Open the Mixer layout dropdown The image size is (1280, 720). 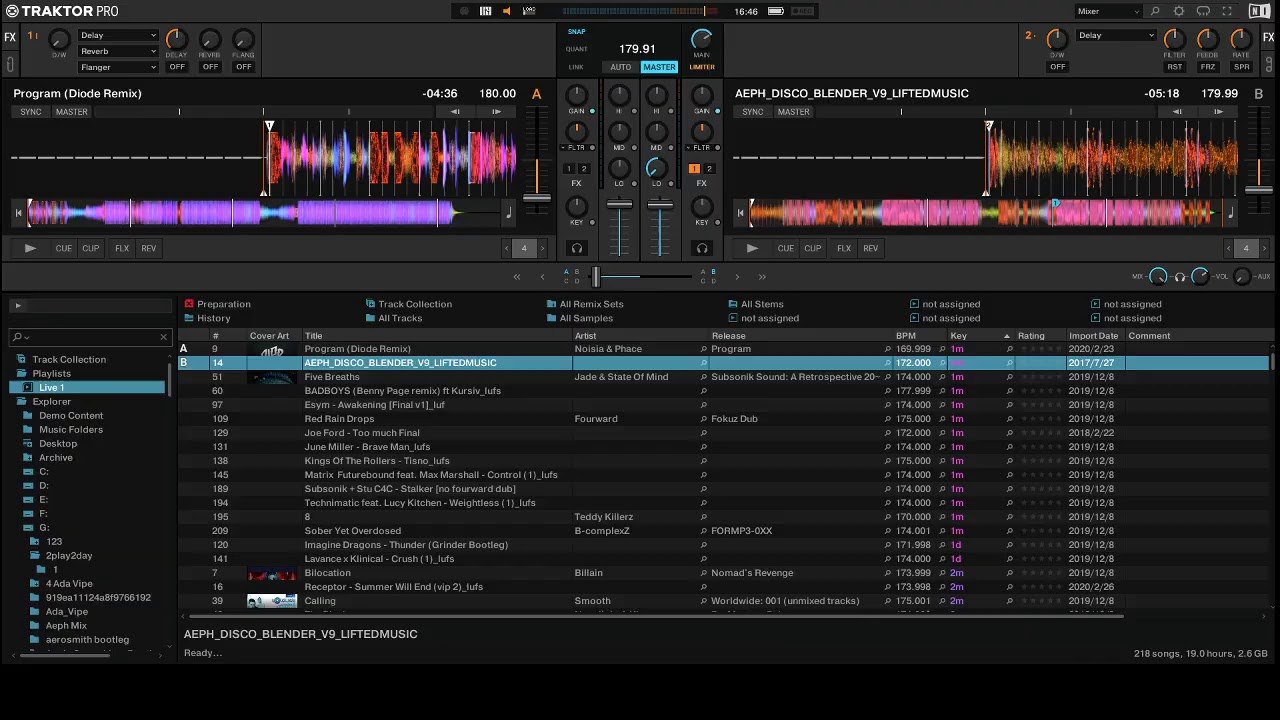[1107, 11]
